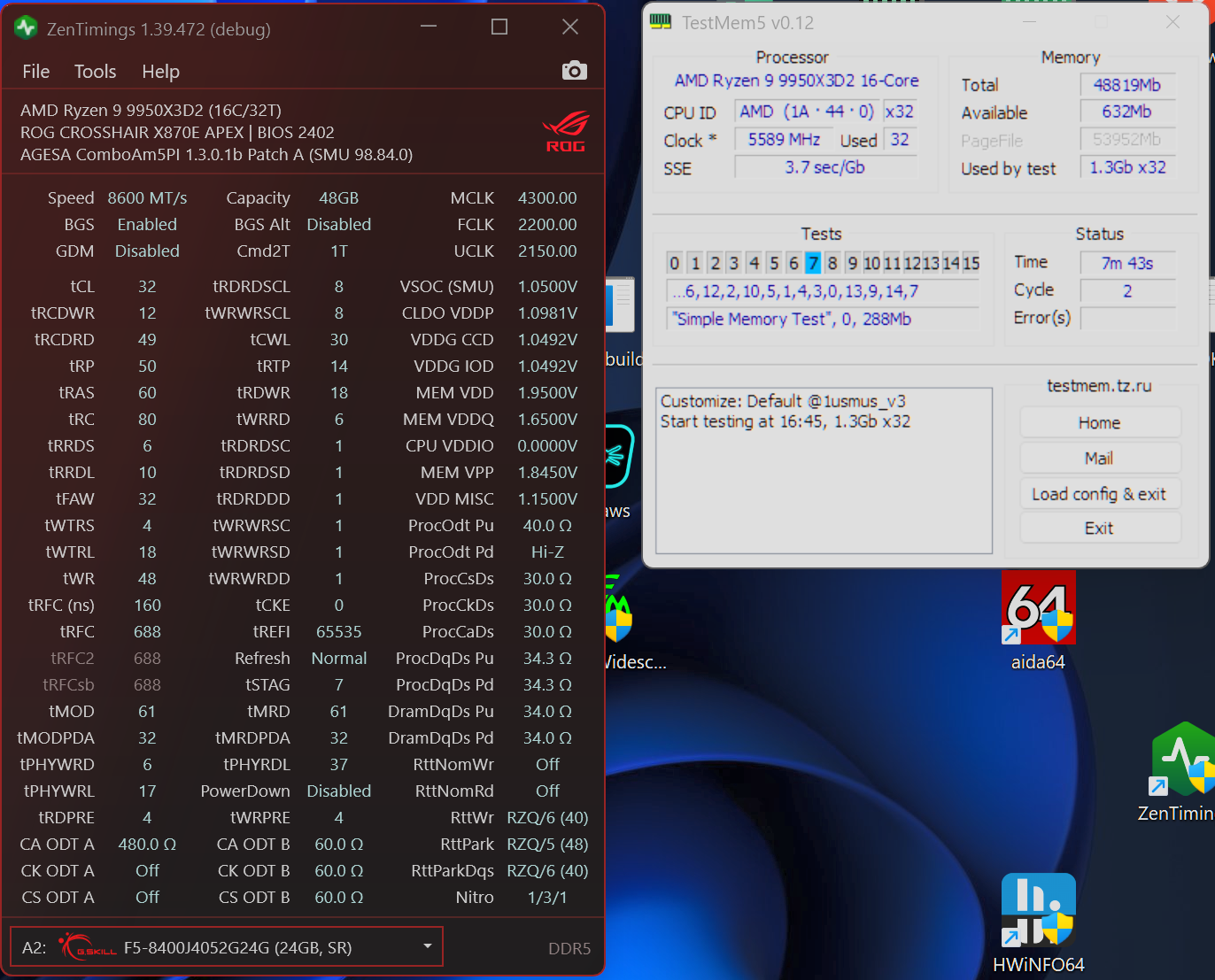Click the tCL value 32
Screen dimensions: 1215x980
click(x=147, y=287)
